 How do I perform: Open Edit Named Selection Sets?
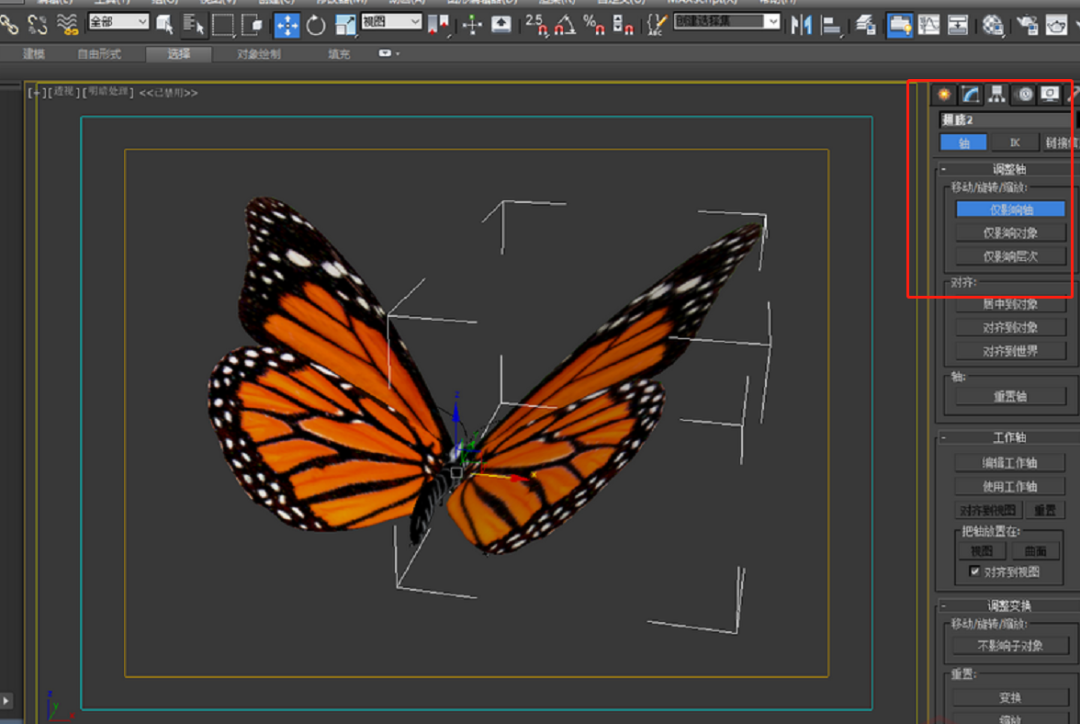pyautogui.click(x=656, y=25)
